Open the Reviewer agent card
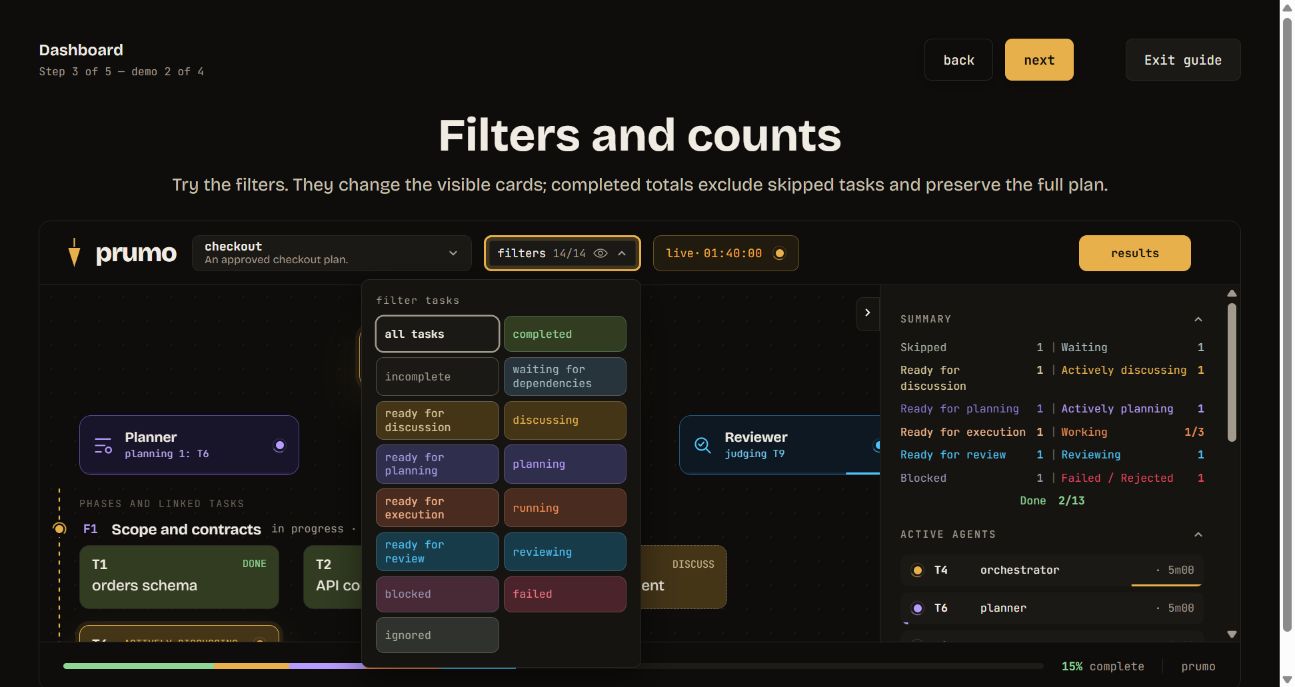The image size is (1295, 687). point(780,445)
